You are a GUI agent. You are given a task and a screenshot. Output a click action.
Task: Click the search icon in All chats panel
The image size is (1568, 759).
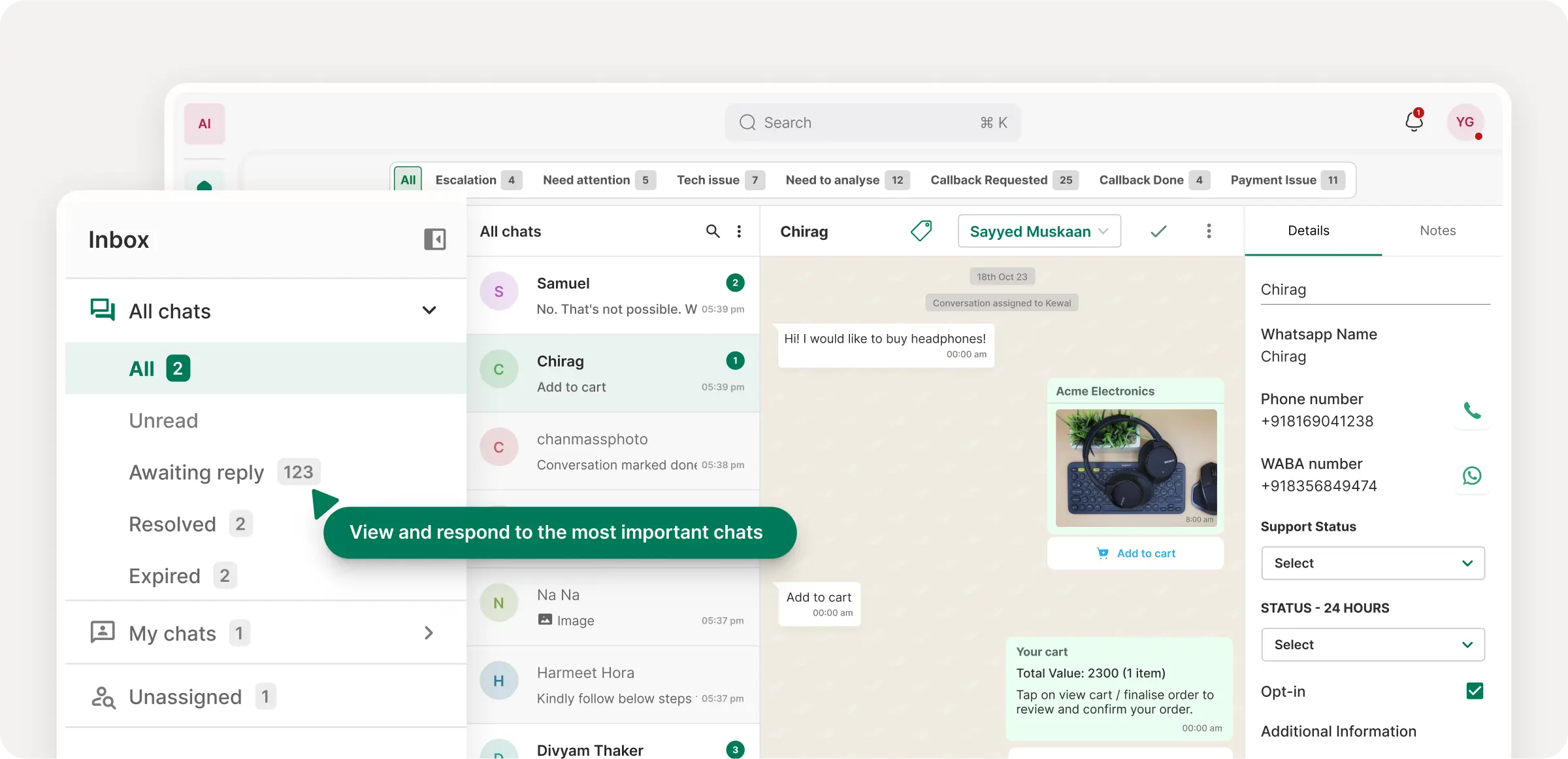click(x=712, y=231)
